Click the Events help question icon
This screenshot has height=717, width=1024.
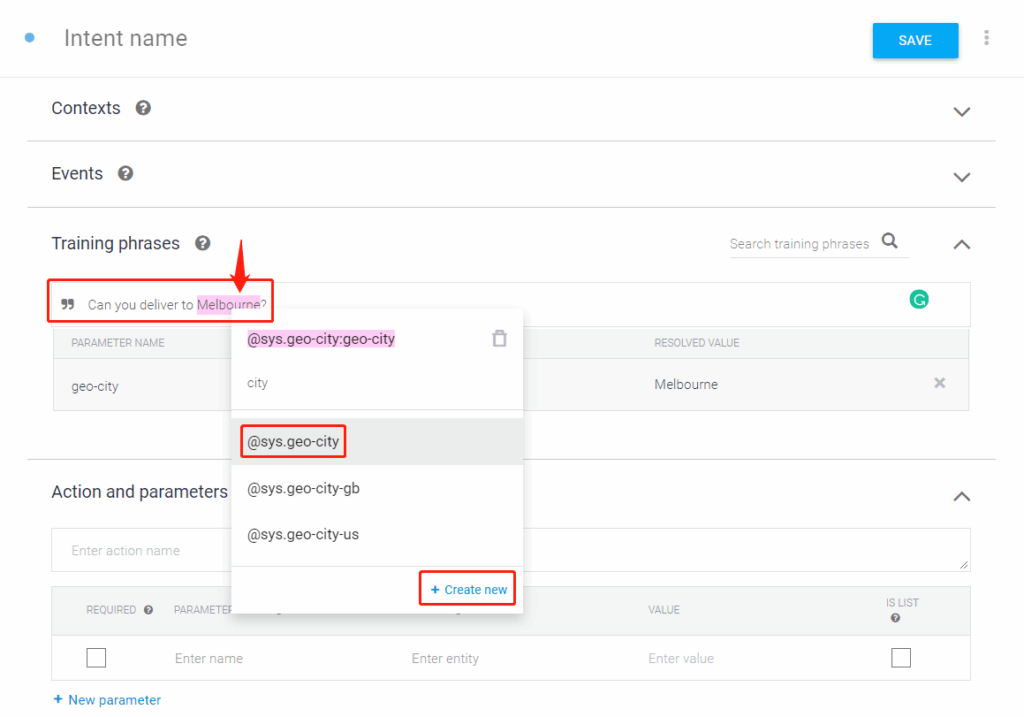coord(125,173)
